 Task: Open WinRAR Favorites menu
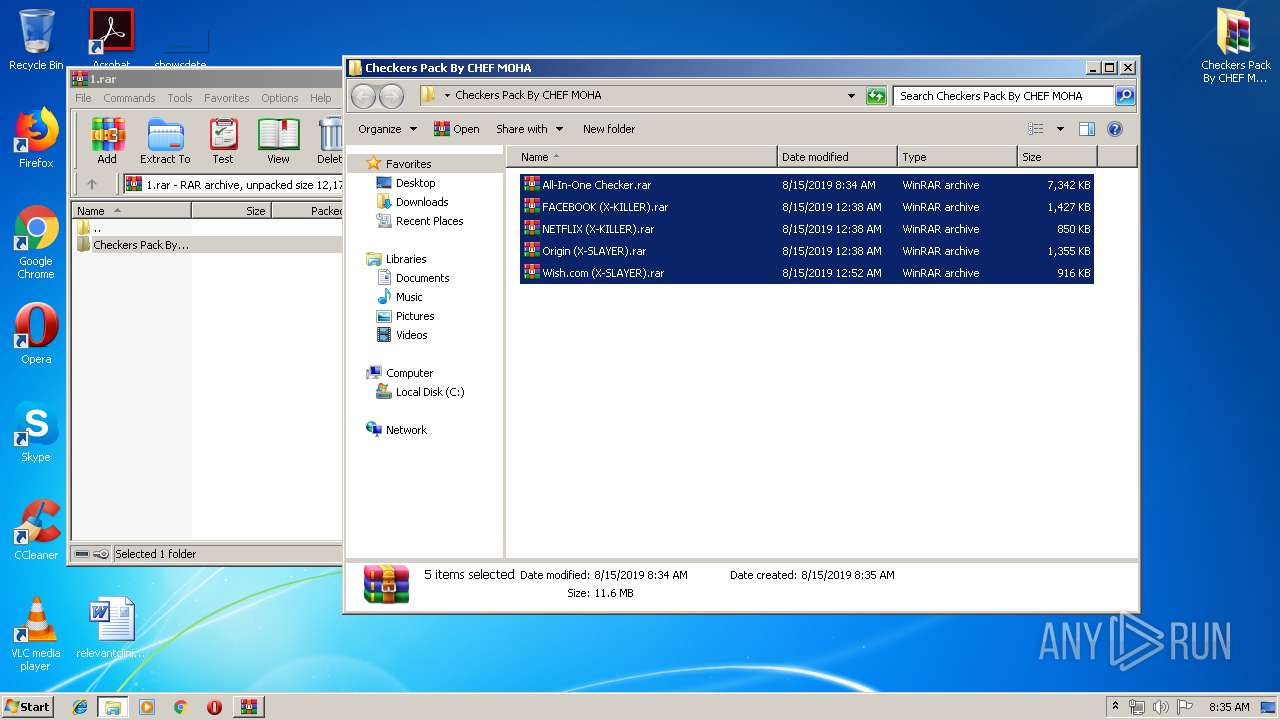227,98
